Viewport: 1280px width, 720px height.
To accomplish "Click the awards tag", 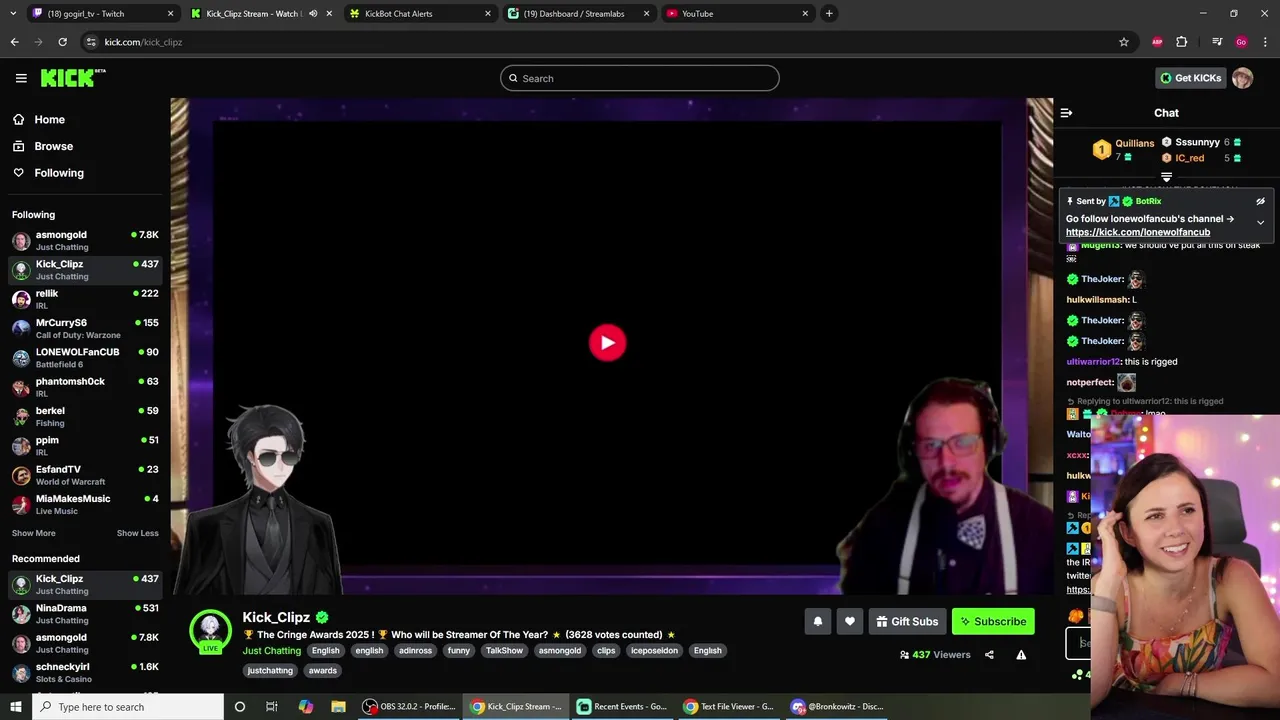I will tap(322, 671).
